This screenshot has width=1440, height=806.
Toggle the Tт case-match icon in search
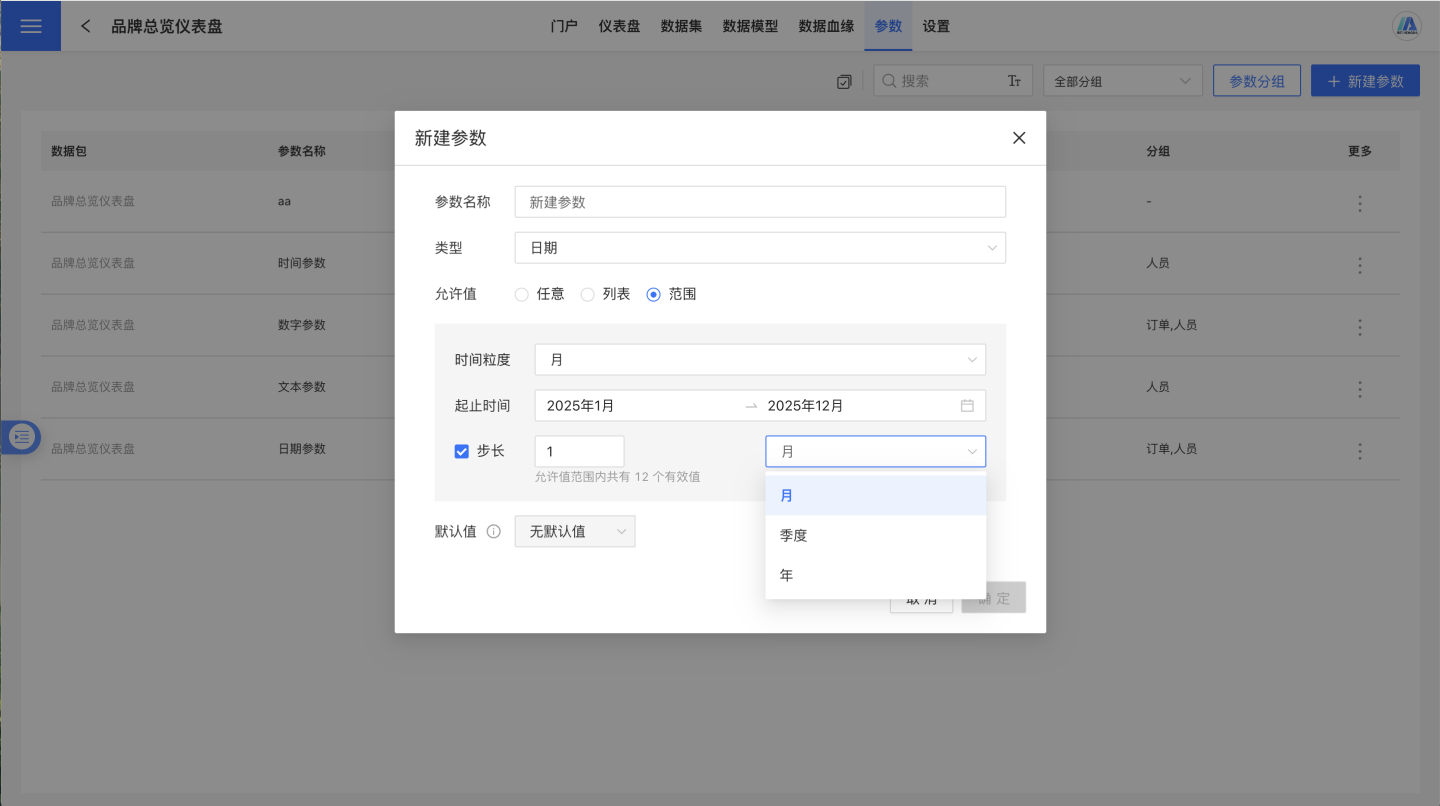pyautogui.click(x=1014, y=81)
